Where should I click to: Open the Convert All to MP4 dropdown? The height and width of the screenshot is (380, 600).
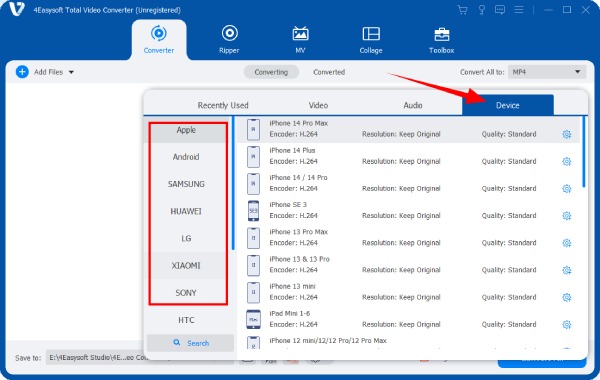(x=547, y=72)
